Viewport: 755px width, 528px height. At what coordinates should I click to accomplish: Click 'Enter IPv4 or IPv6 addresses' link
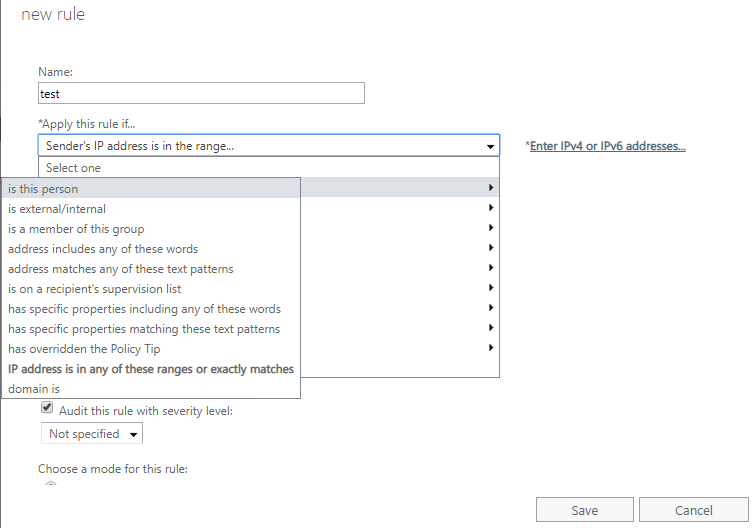tap(607, 146)
